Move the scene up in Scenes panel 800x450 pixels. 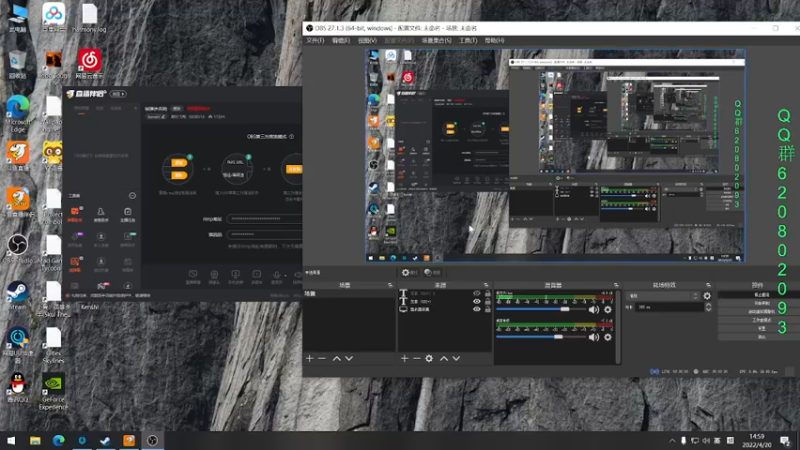(x=337, y=359)
